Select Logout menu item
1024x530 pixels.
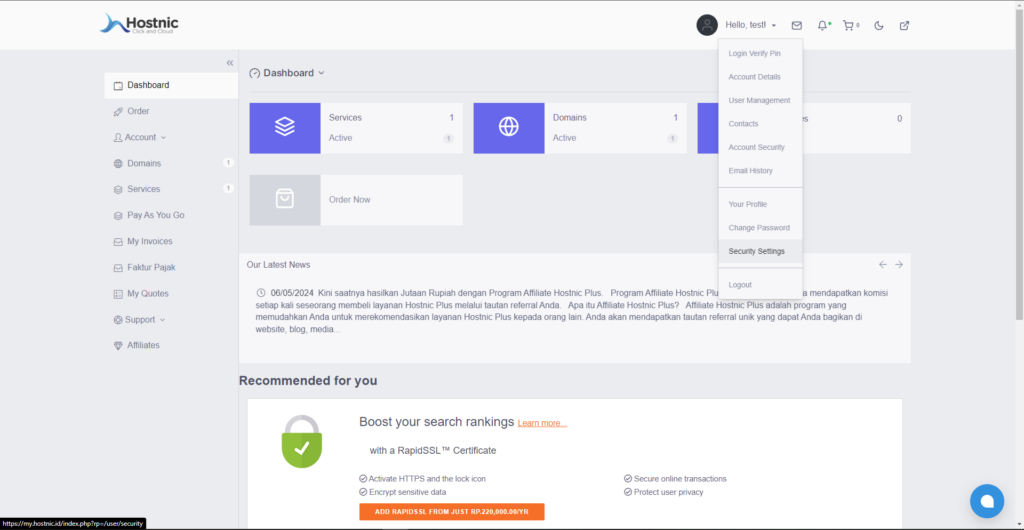(x=760, y=285)
